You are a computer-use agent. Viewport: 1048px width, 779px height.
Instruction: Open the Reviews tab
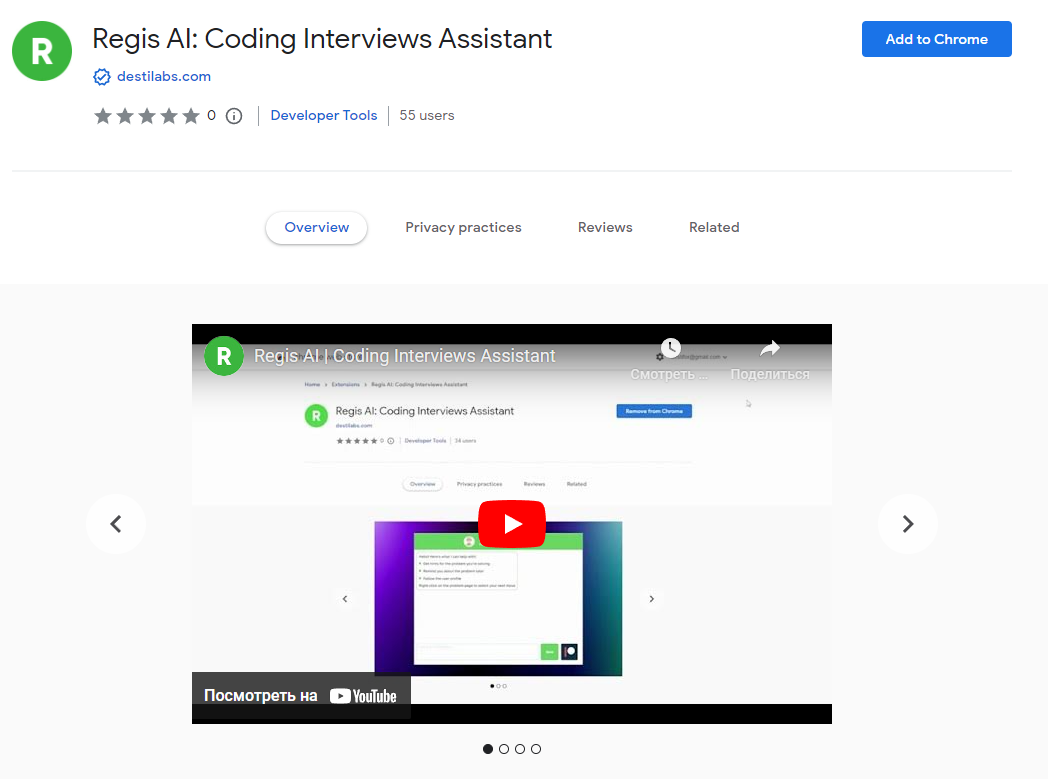[605, 228]
